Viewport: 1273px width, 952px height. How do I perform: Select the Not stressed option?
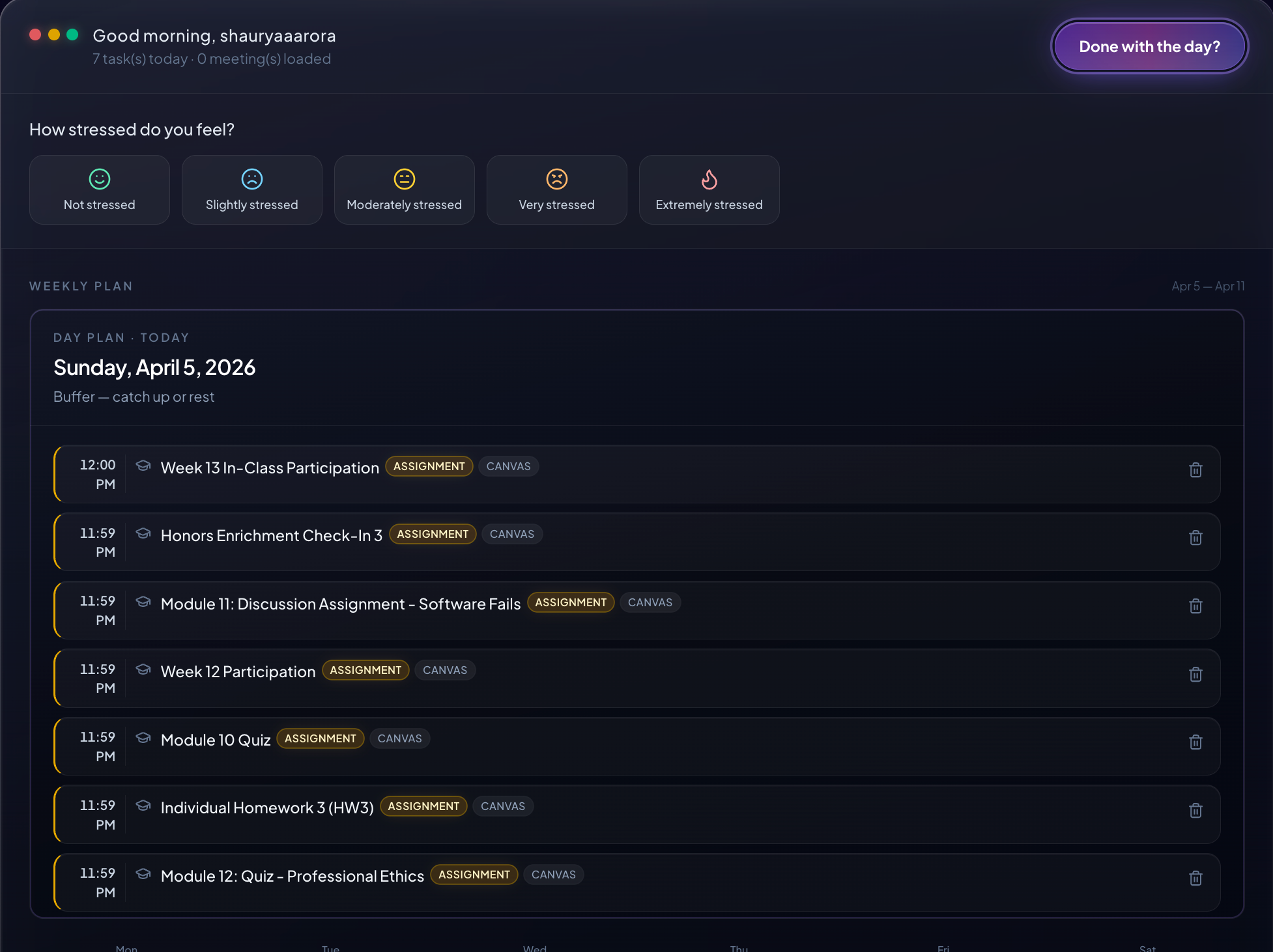pyautogui.click(x=100, y=189)
